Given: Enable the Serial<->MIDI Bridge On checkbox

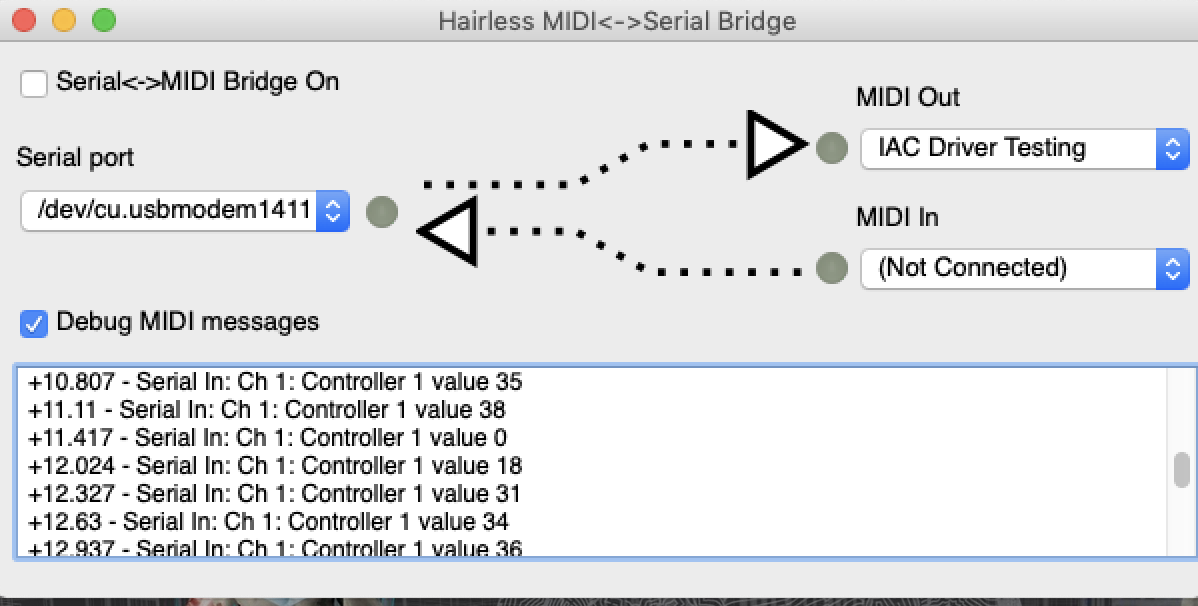Looking at the screenshot, I should [x=34, y=84].
